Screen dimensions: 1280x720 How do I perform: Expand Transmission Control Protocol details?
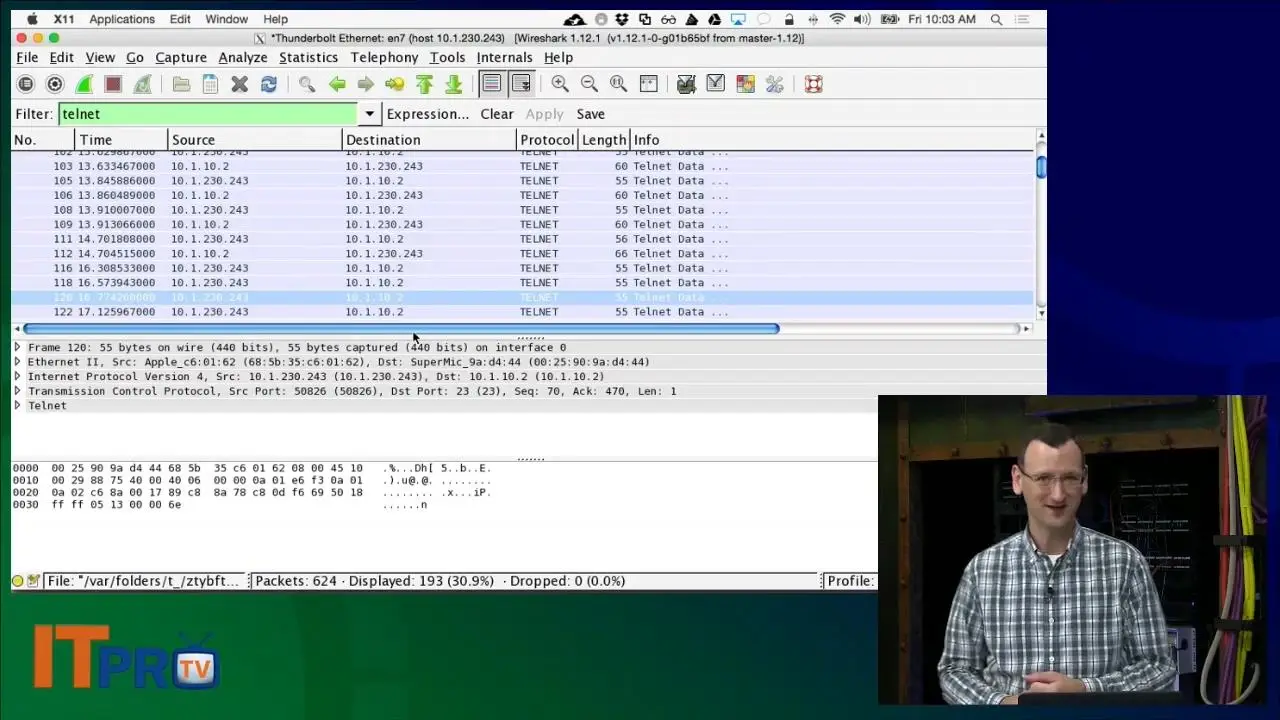(17, 391)
